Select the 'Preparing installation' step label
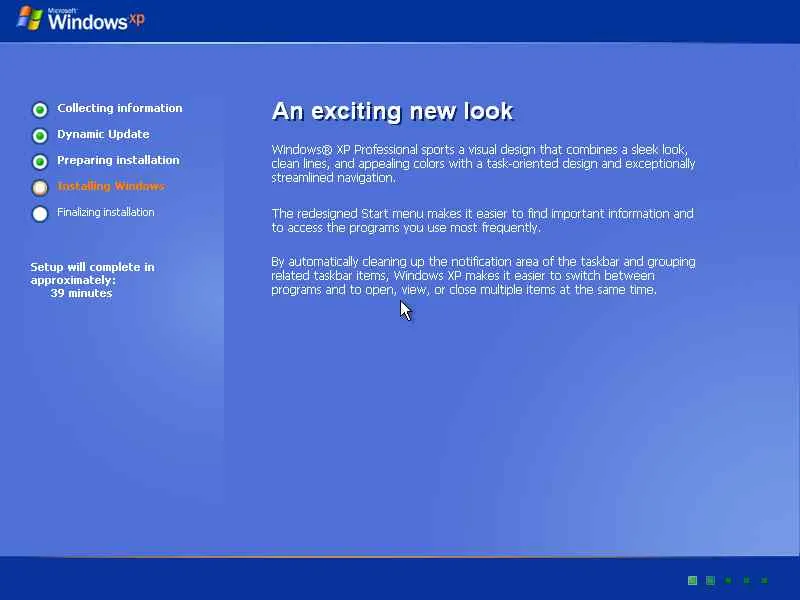This screenshot has width=800, height=600. [x=118, y=160]
